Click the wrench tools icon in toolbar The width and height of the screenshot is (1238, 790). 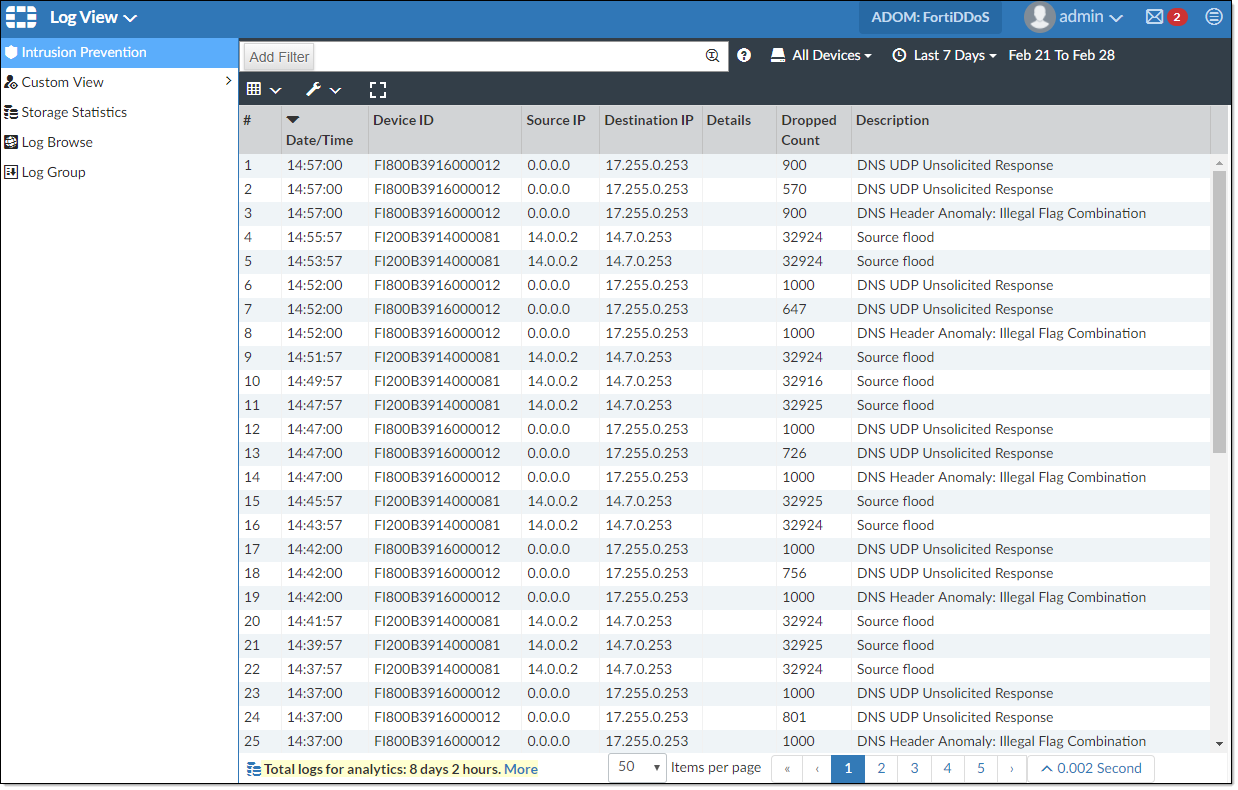click(x=314, y=89)
